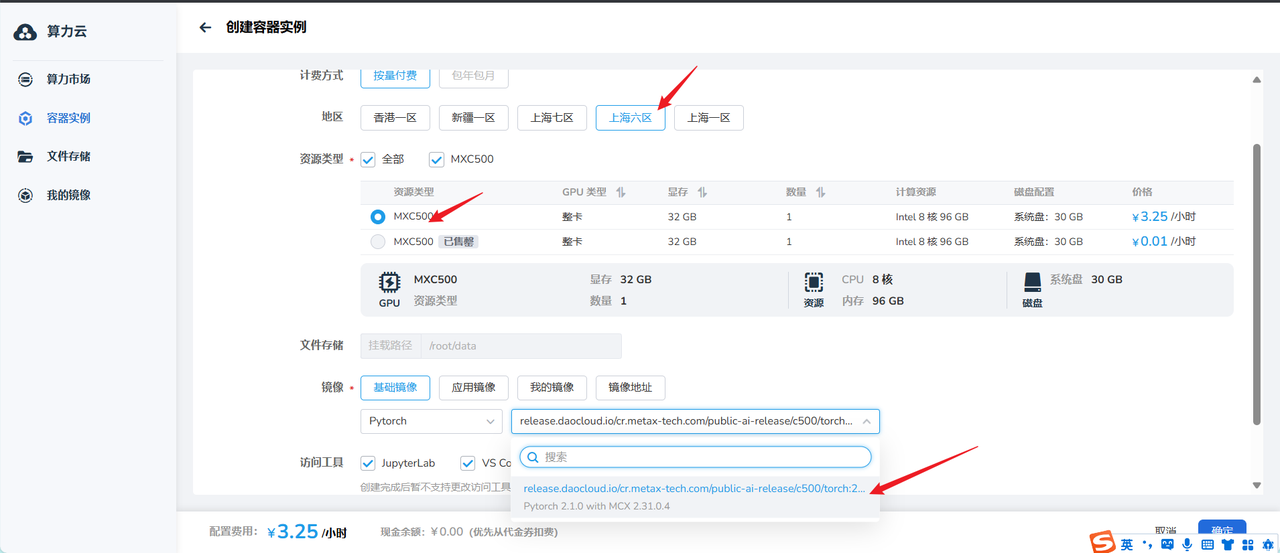The width and height of the screenshot is (1280, 553).
Task: Choose the 新疆一区 region
Action: click(x=474, y=118)
